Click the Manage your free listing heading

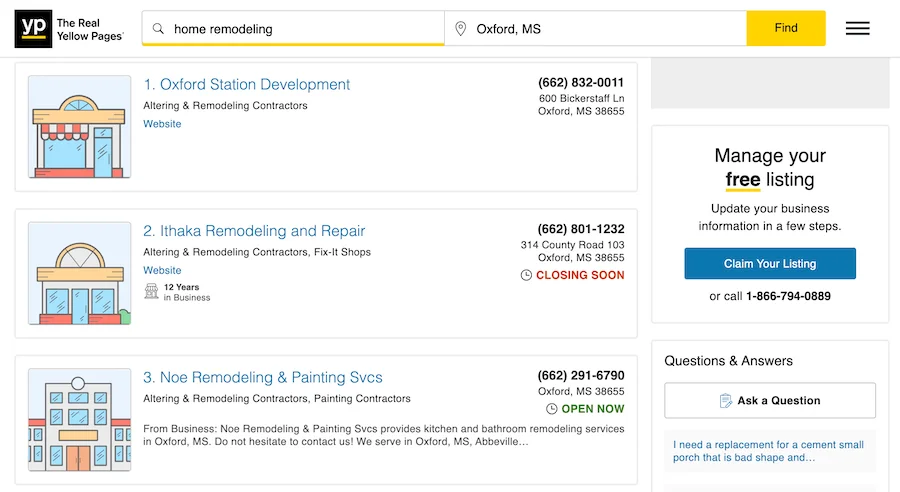pos(770,168)
